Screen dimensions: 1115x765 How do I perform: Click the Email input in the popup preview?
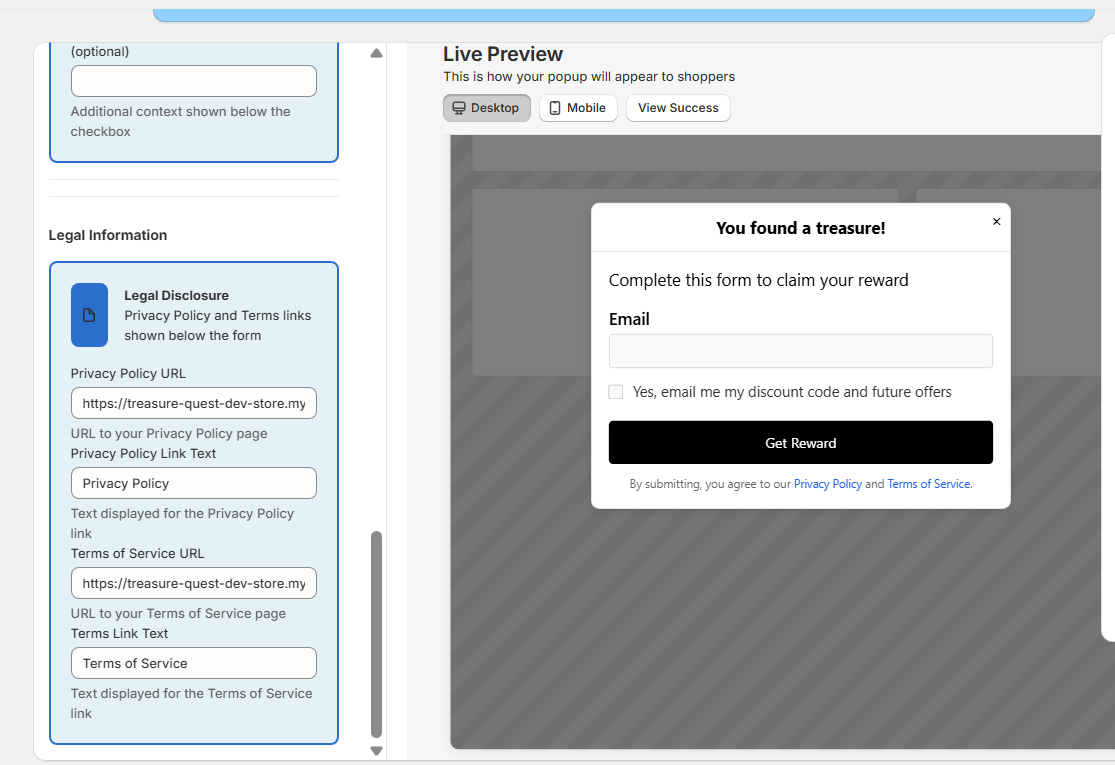pyautogui.click(x=800, y=351)
